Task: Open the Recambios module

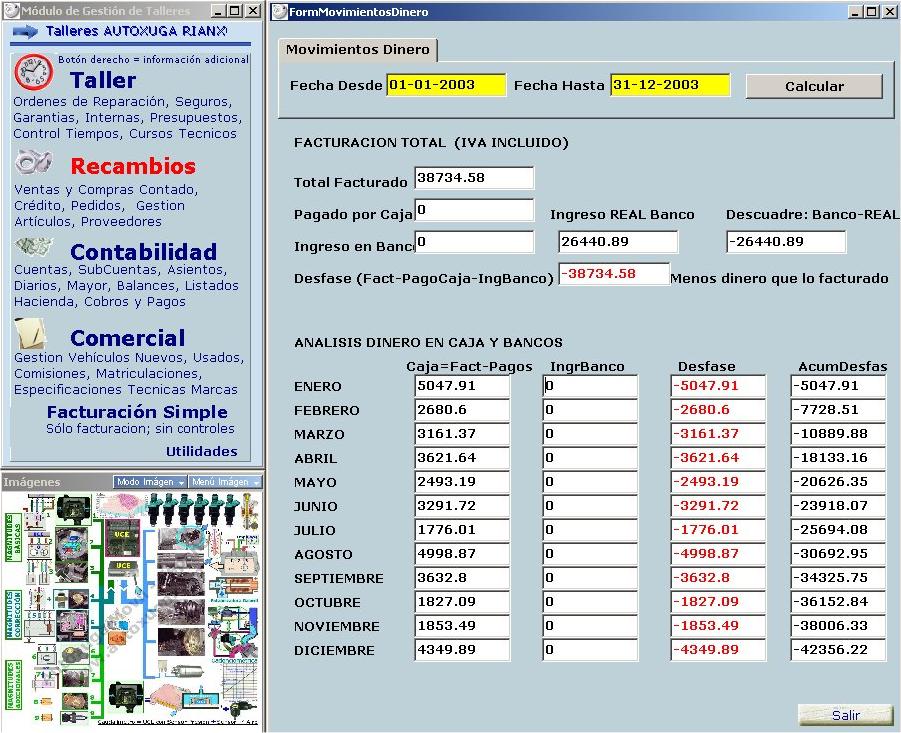Action: pos(133,166)
